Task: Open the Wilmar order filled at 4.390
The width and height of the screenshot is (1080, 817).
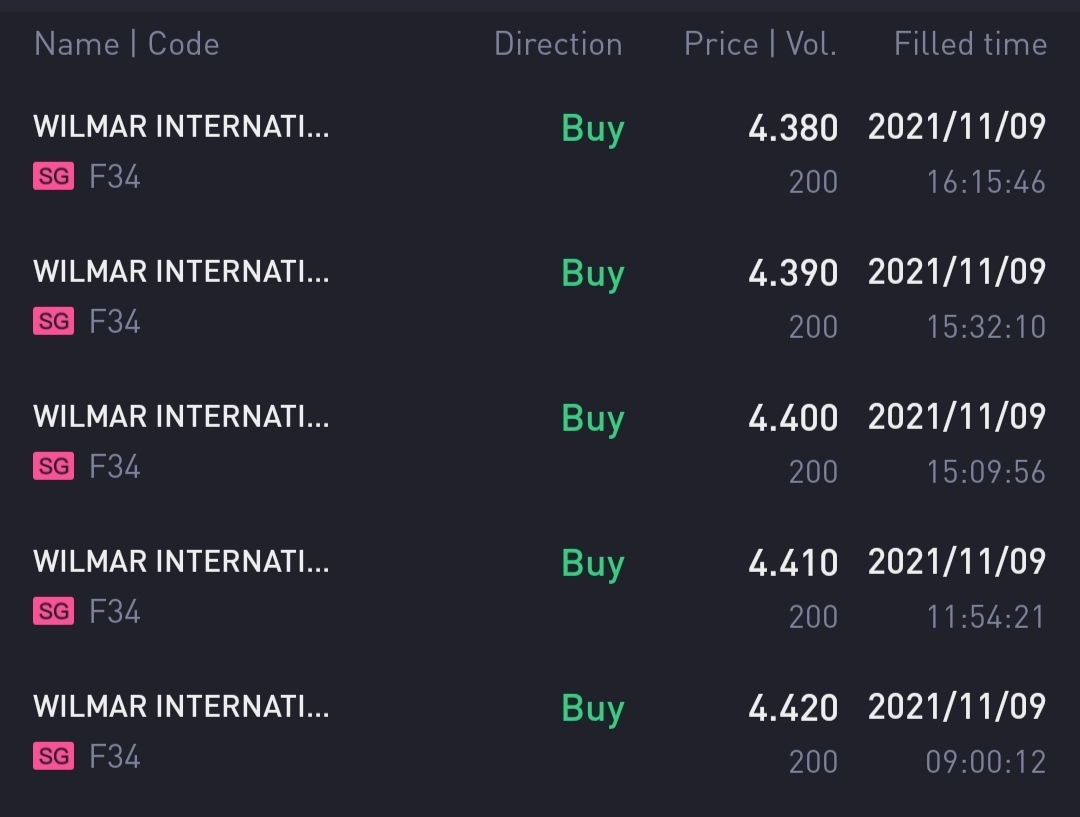Action: pyautogui.click(x=181, y=272)
